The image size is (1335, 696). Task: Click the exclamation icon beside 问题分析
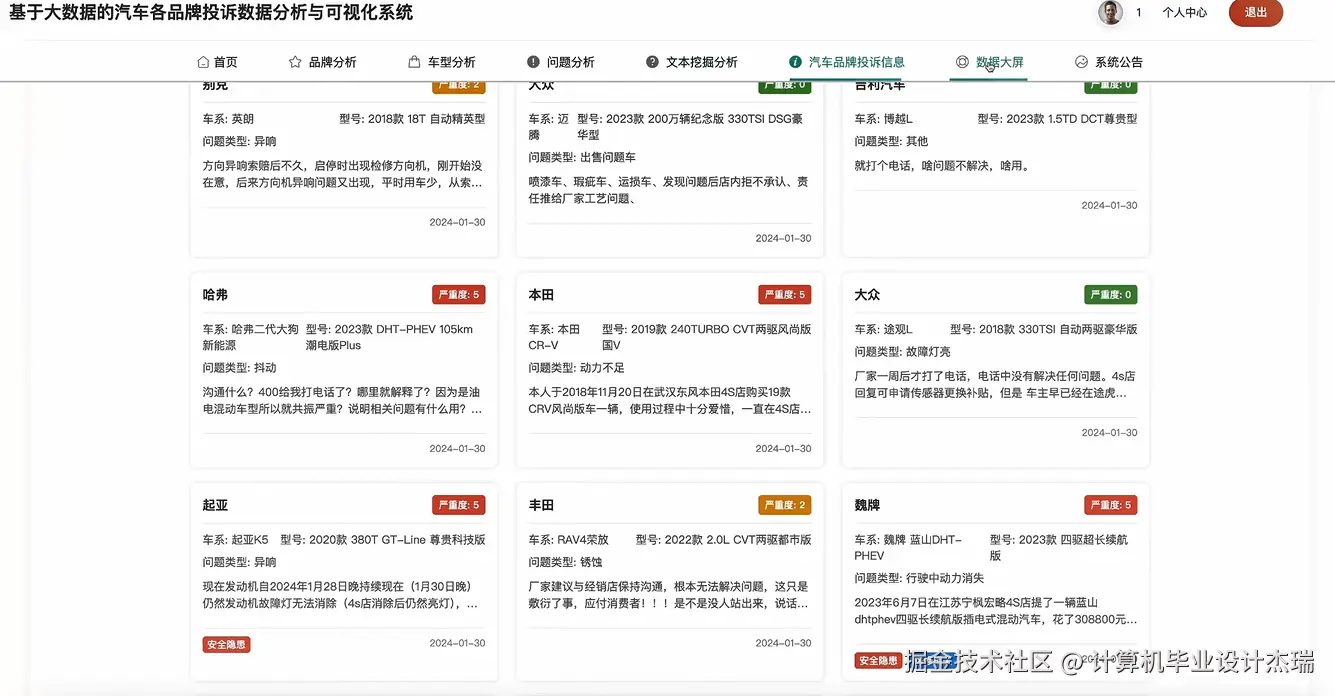point(533,62)
